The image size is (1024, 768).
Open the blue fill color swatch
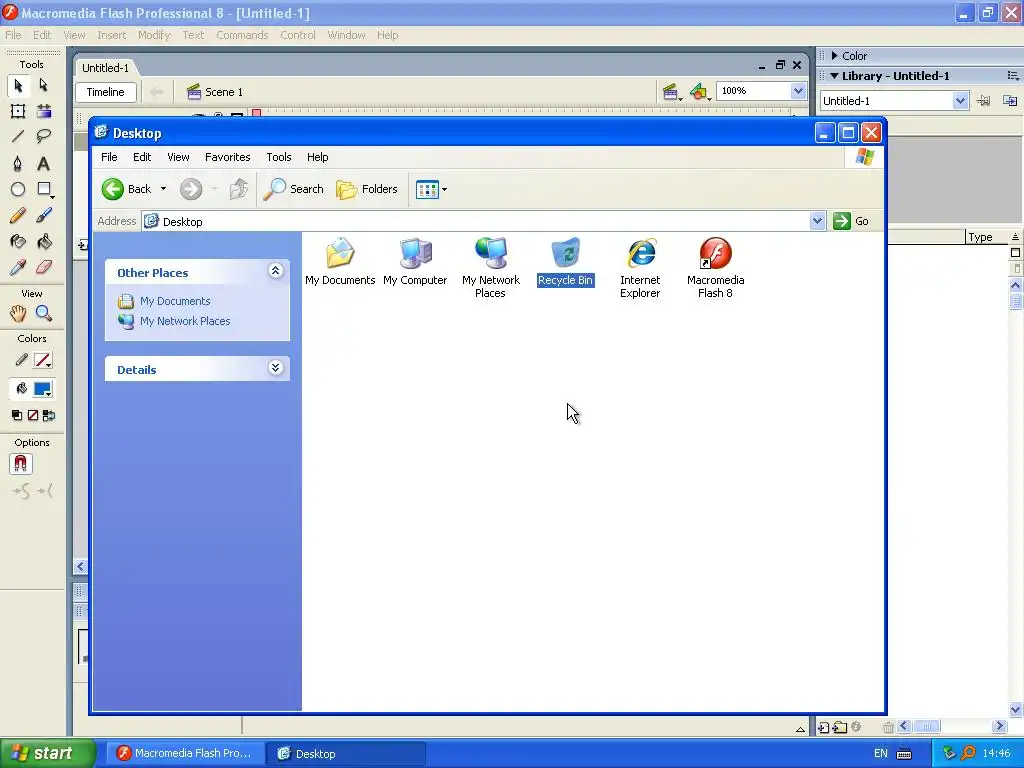[42, 390]
